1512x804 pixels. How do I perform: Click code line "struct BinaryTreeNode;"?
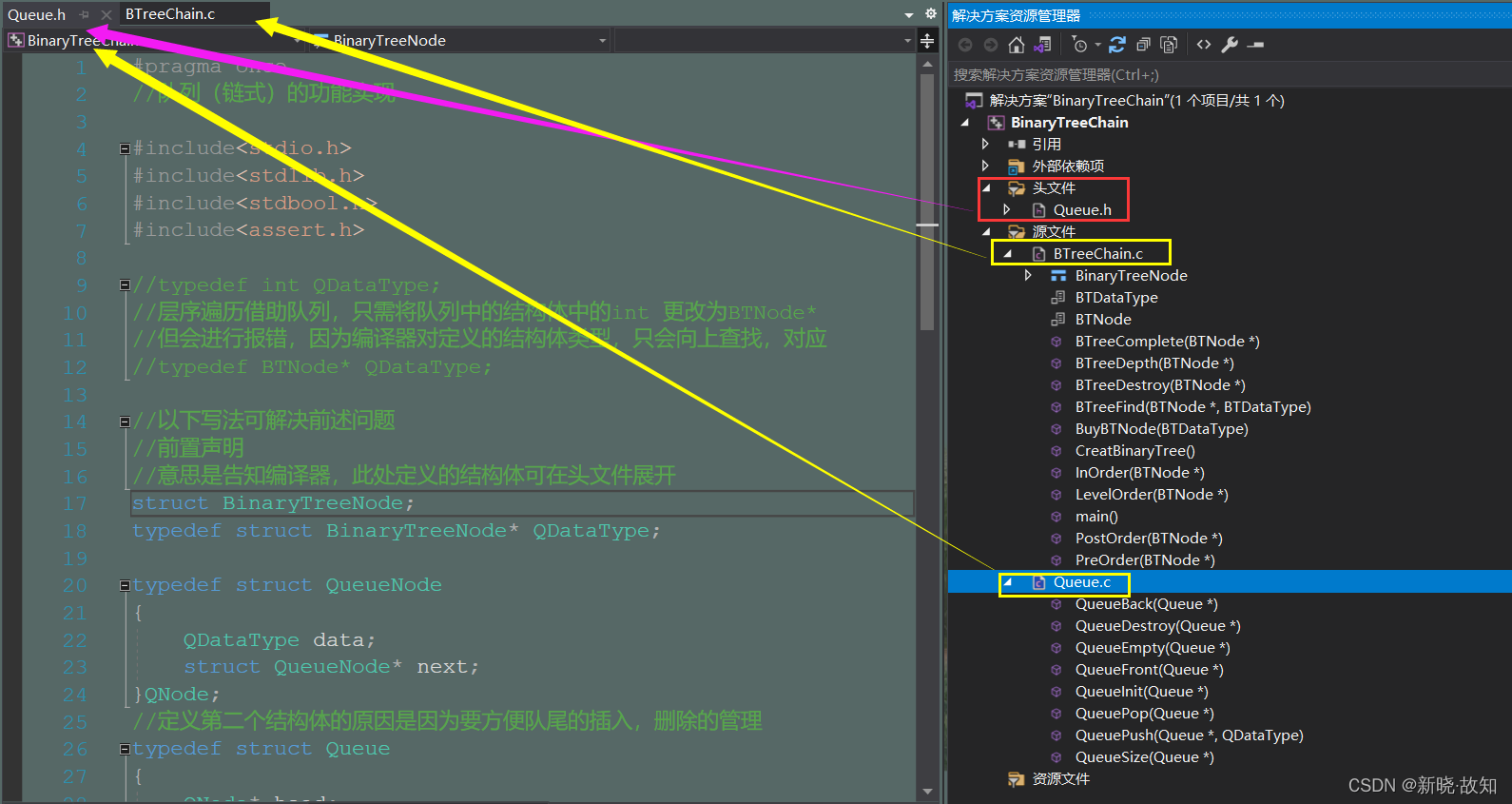273,503
